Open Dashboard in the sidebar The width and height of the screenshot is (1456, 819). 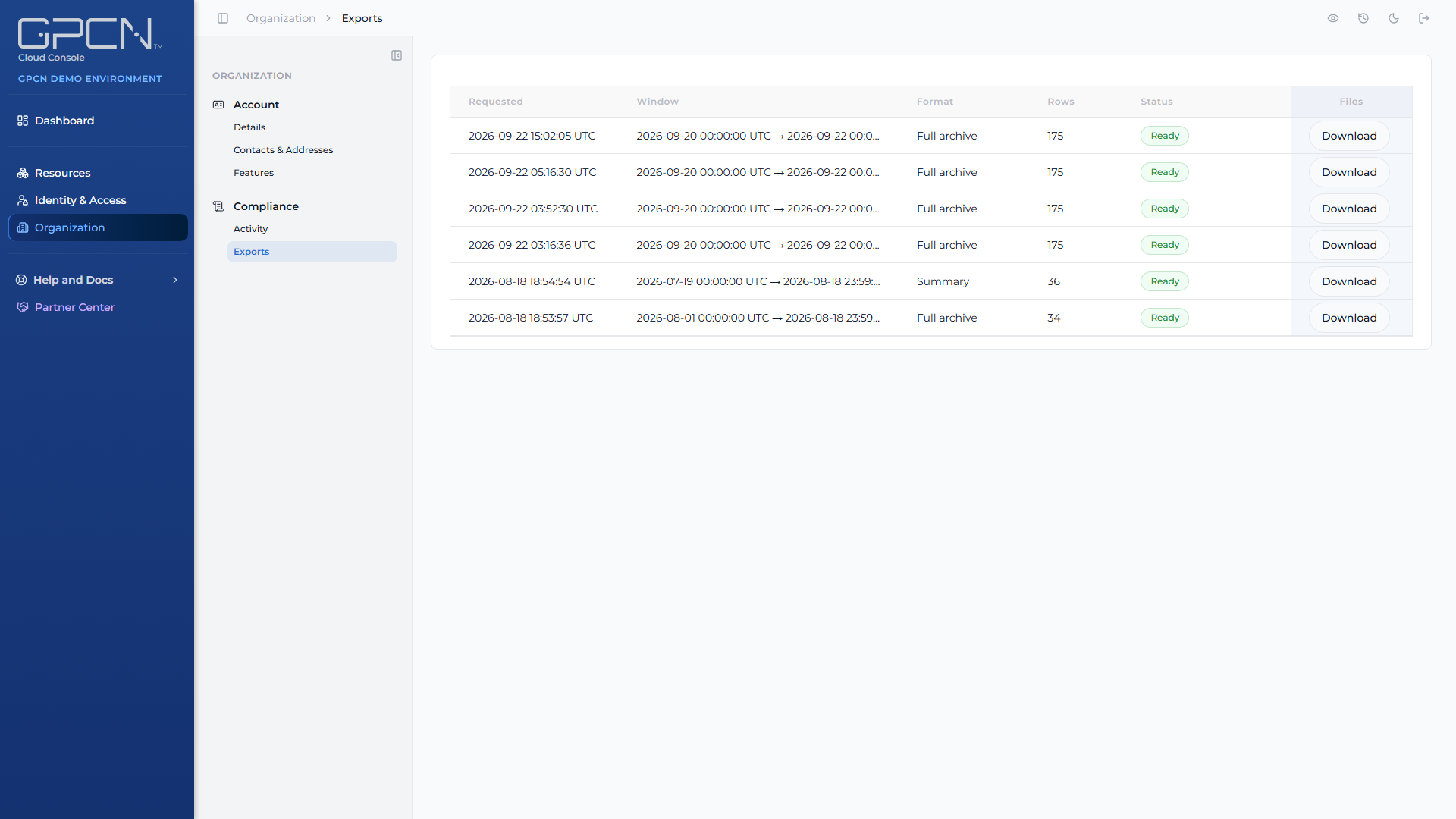point(98,121)
